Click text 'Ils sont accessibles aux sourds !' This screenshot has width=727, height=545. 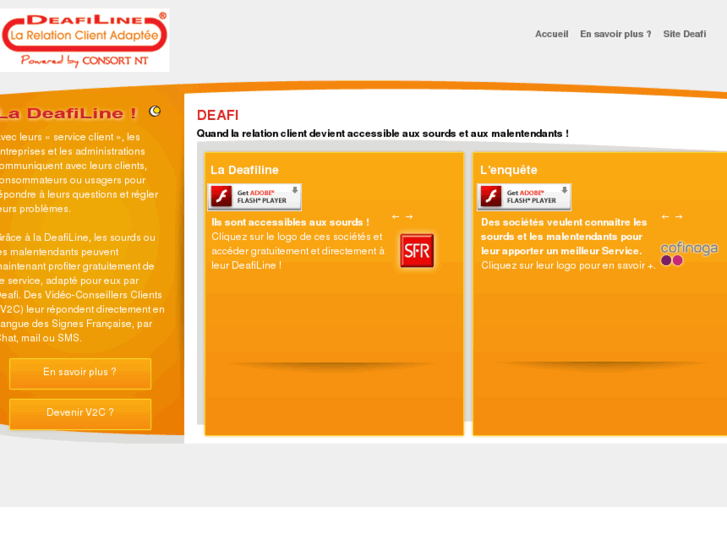point(290,222)
